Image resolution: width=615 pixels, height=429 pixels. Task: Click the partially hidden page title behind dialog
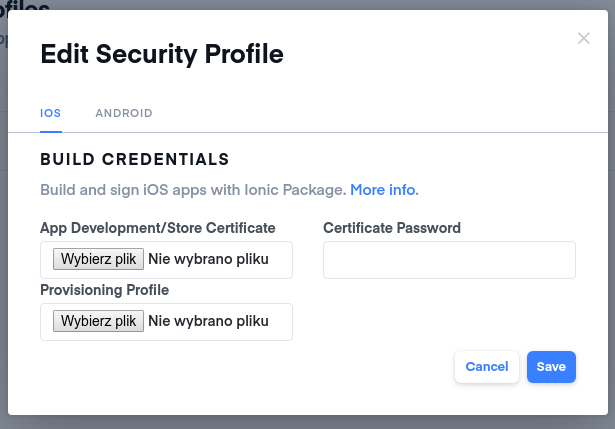(24, 5)
